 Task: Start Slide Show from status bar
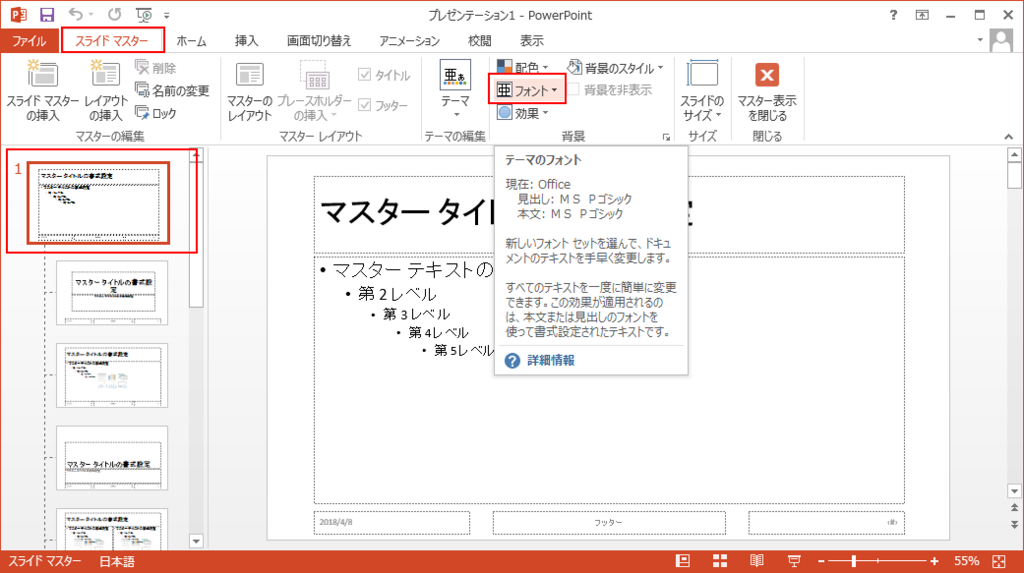[x=793, y=561]
